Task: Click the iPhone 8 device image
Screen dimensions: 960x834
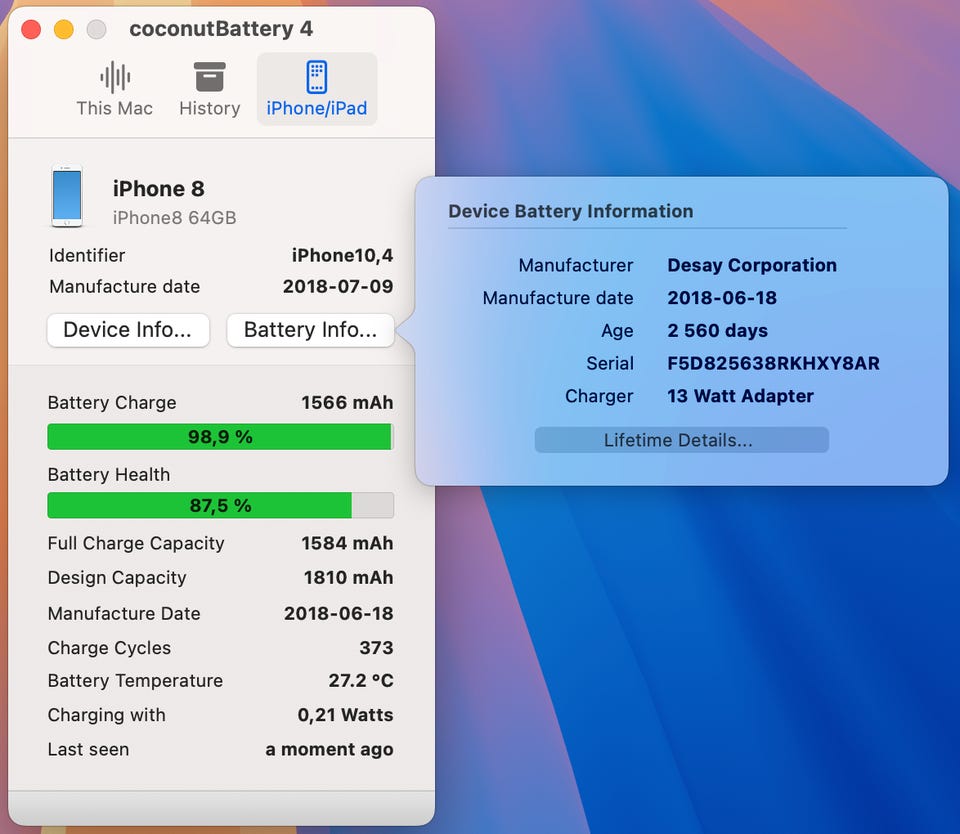Action: click(x=67, y=197)
